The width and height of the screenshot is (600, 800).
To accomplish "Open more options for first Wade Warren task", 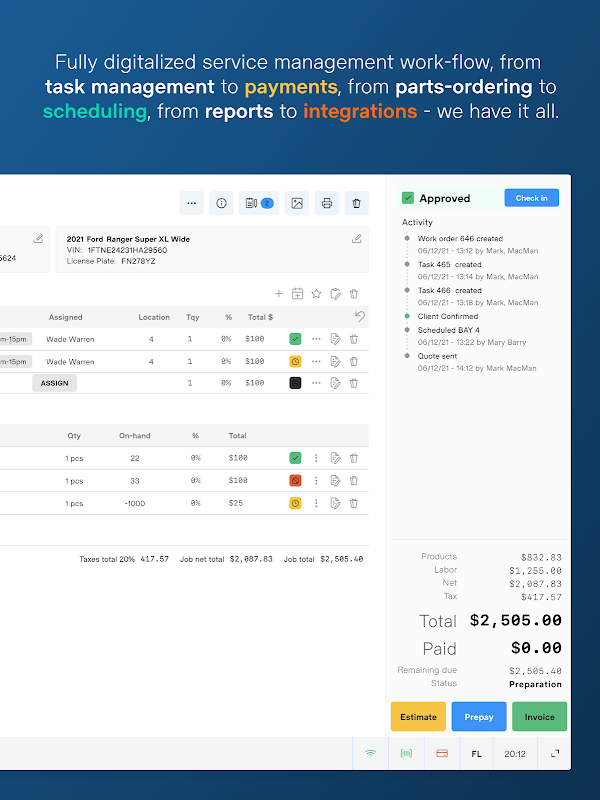I will pyautogui.click(x=316, y=339).
